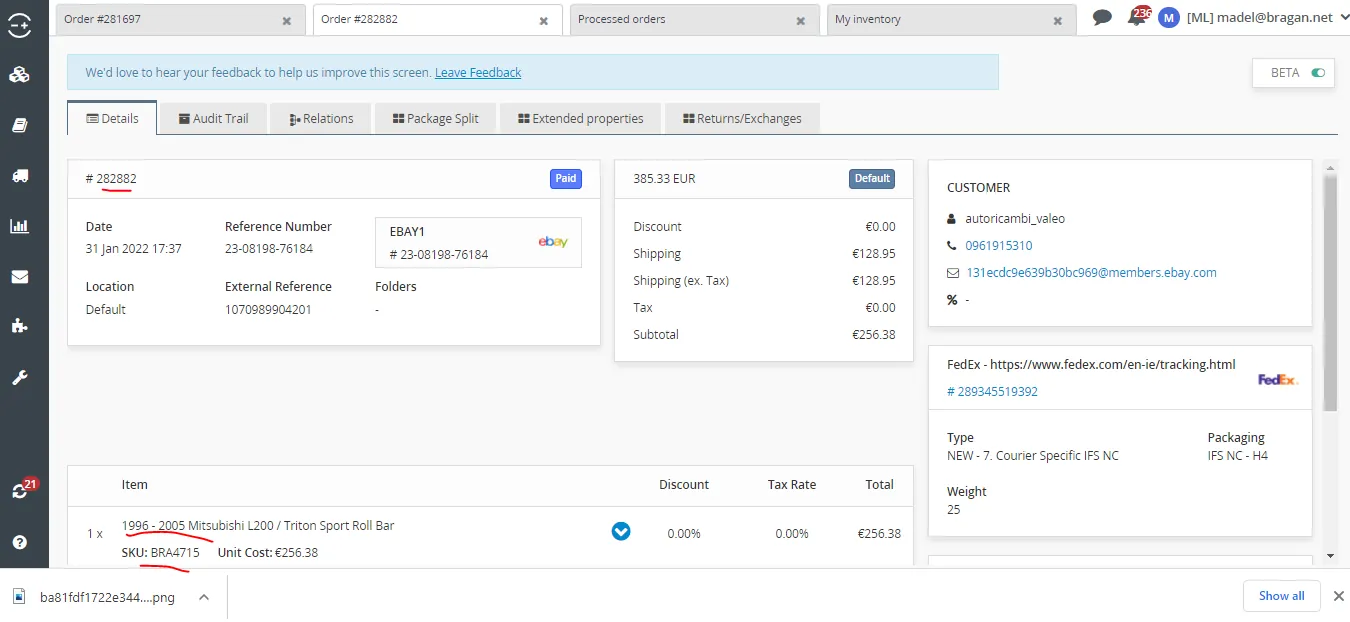Open the reports bar chart sidebar icon
Viewport: 1350px width, 622px height.
pyautogui.click(x=19, y=226)
